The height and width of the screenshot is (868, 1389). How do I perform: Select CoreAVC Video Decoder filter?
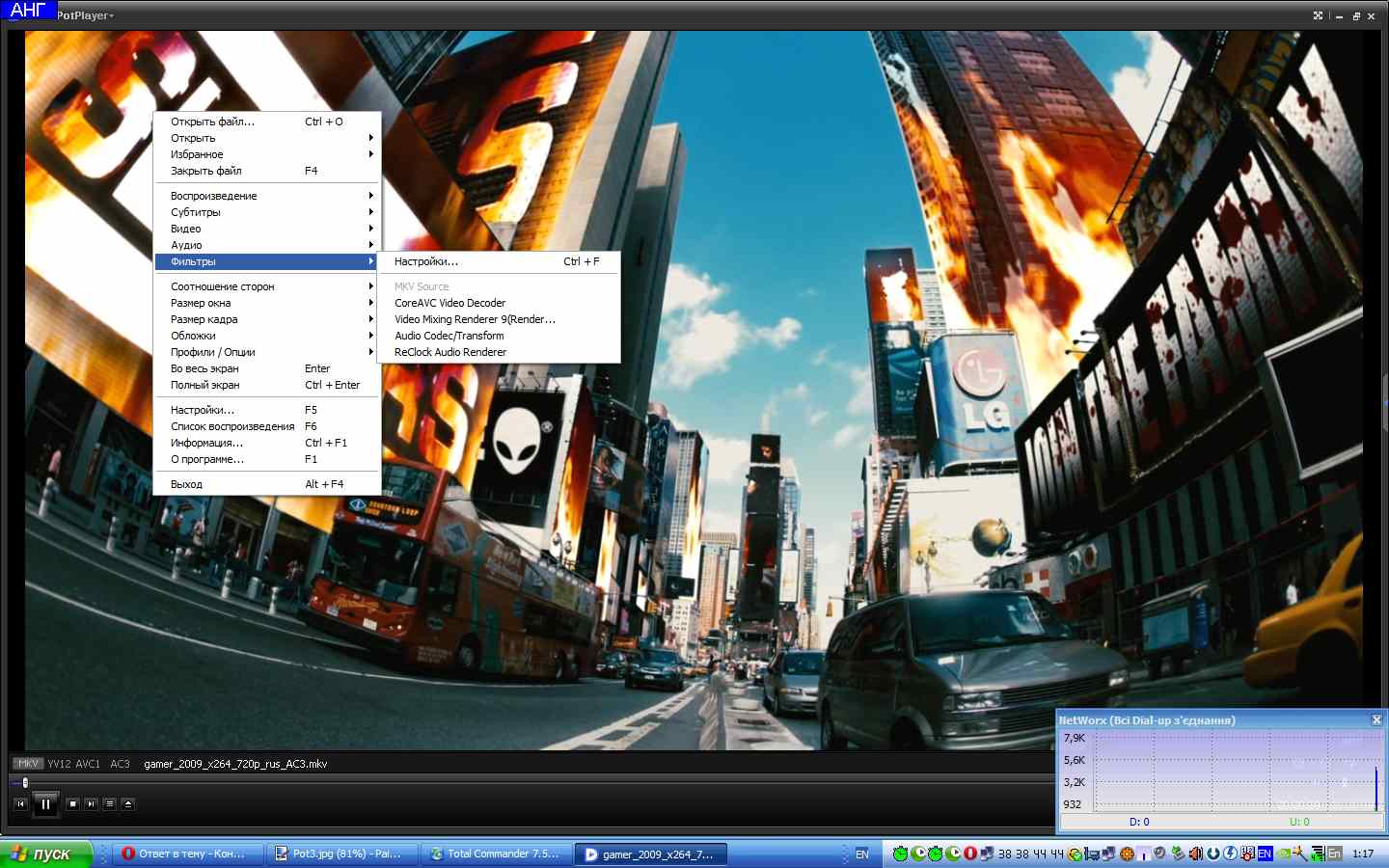[x=449, y=303]
